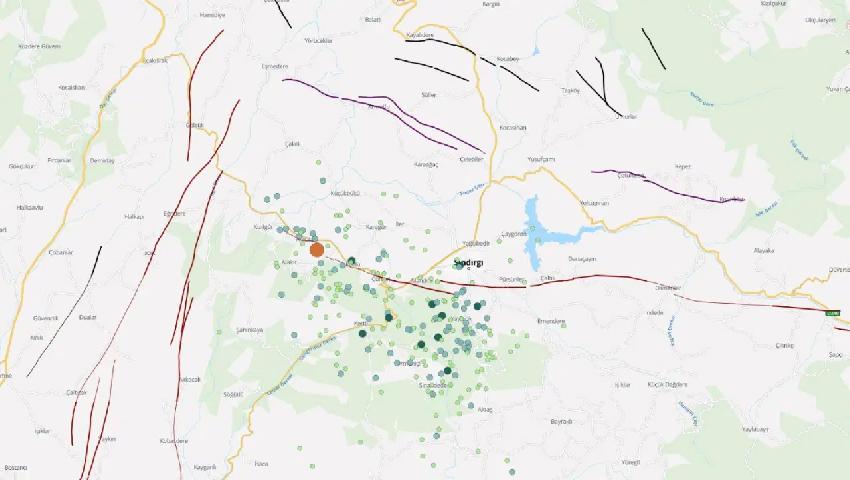Click the Yüreğil village label
This screenshot has height=480, width=850.
pyautogui.click(x=630, y=463)
